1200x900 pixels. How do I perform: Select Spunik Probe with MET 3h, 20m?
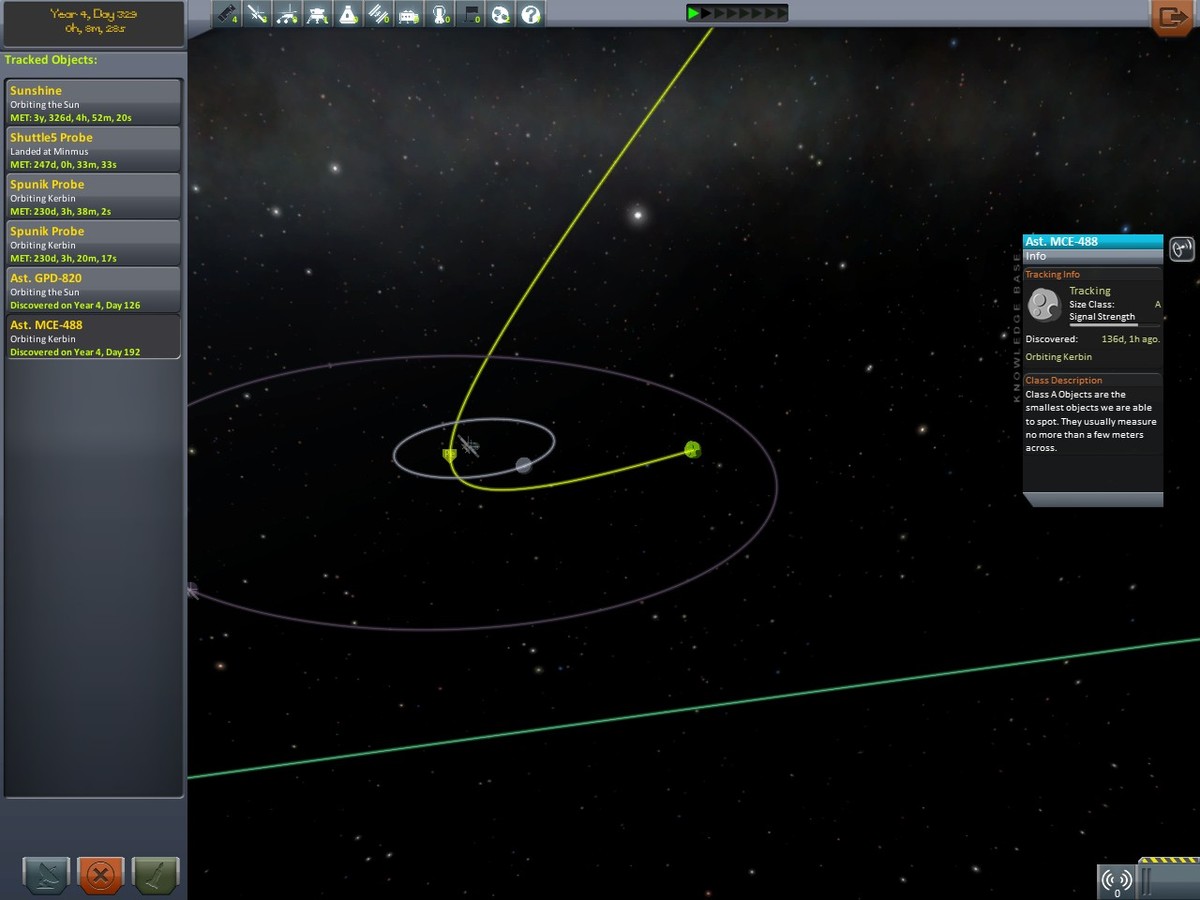[x=94, y=244]
